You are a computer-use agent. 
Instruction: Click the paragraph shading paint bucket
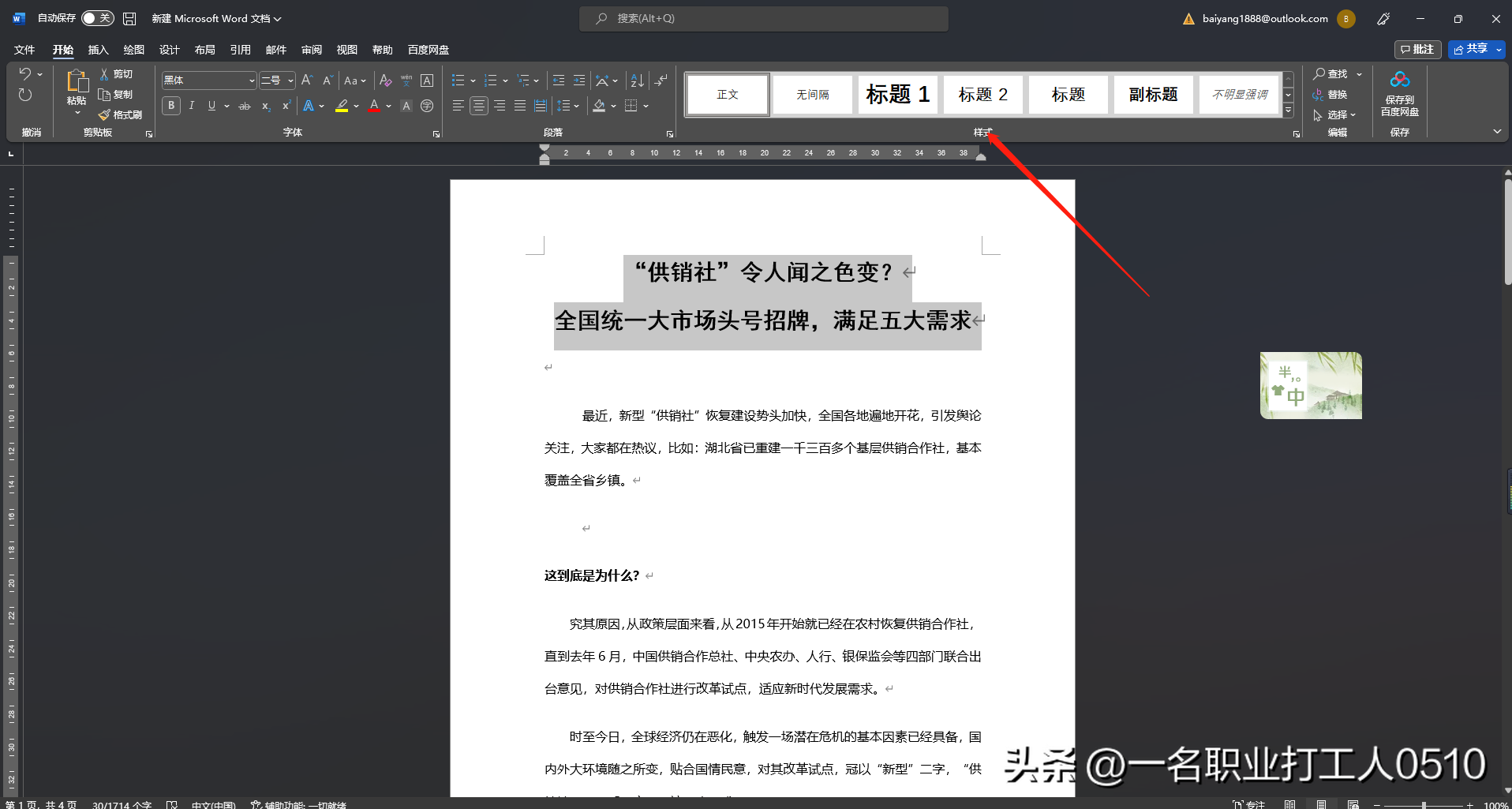[599, 106]
